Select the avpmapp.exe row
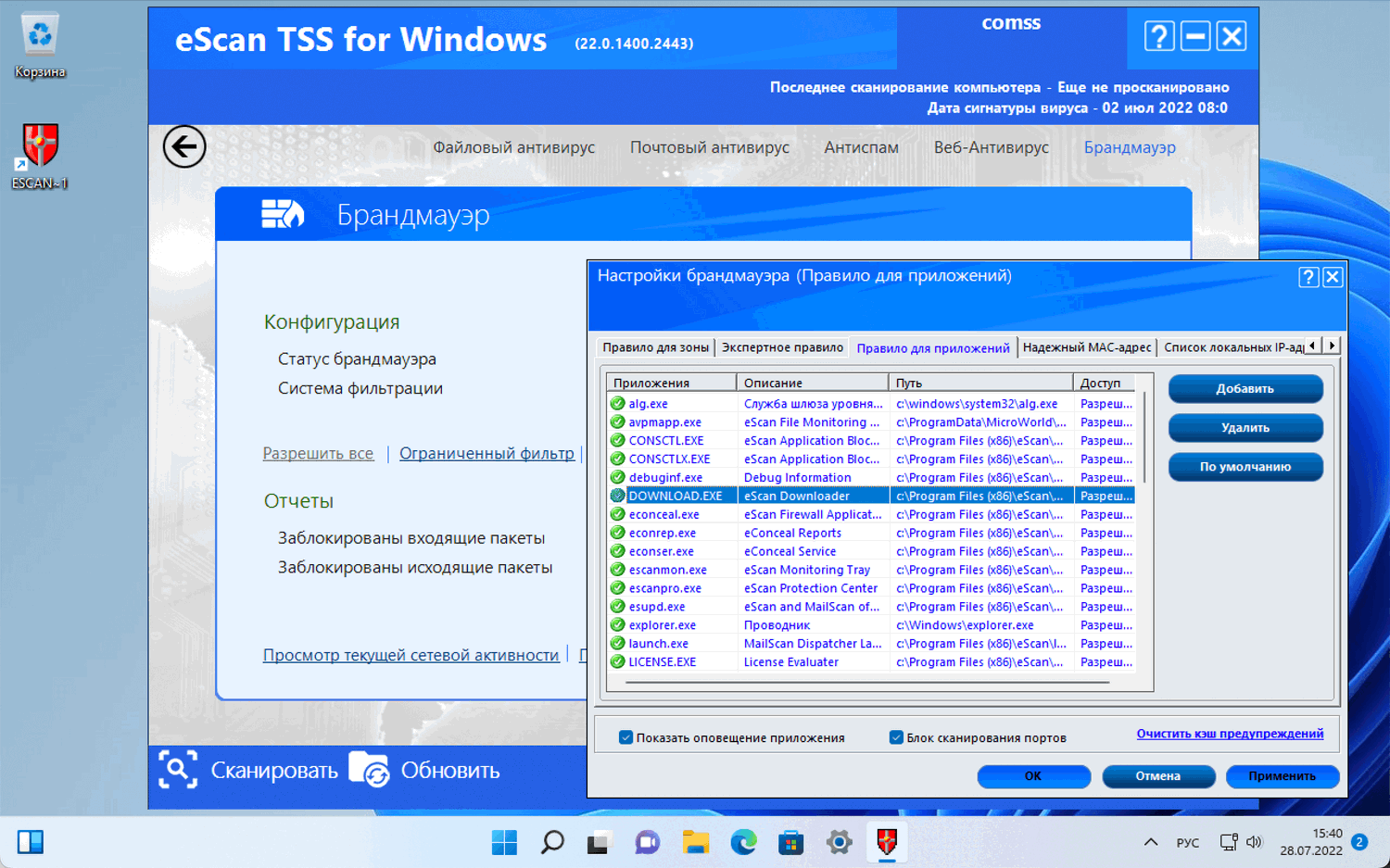1390x868 pixels. 871,422
